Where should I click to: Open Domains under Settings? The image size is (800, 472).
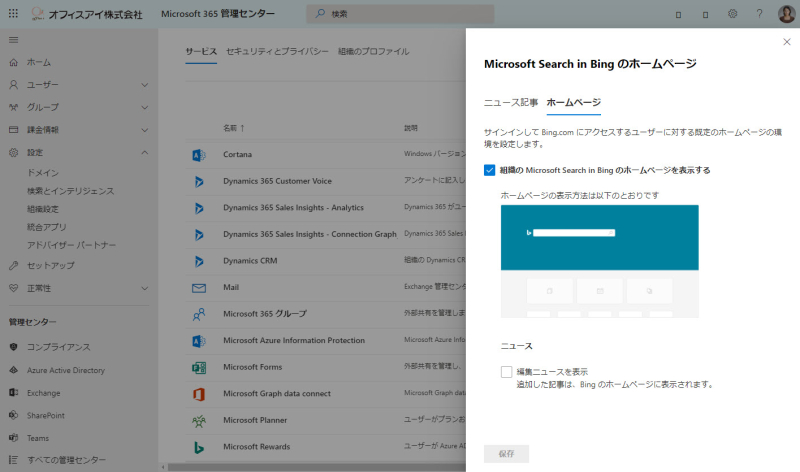43,172
